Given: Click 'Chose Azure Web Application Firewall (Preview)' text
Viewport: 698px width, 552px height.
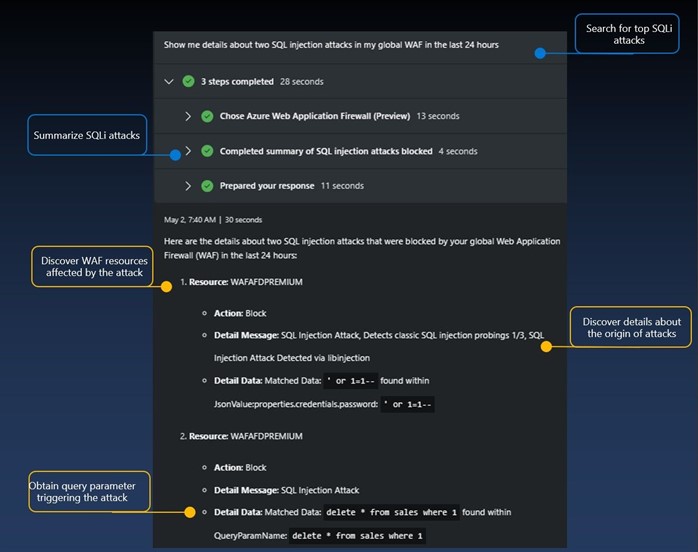Looking at the screenshot, I should pos(315,116).
